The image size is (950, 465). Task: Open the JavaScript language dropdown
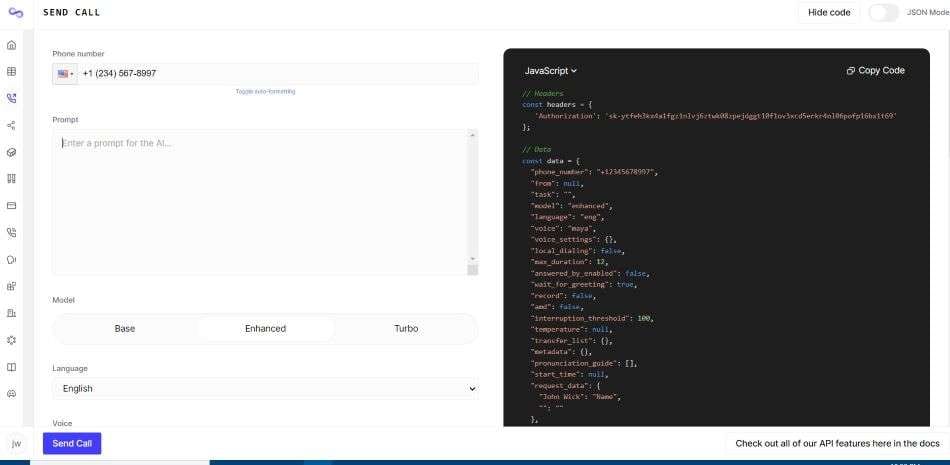pyautogui.click(x=550, y=70)
